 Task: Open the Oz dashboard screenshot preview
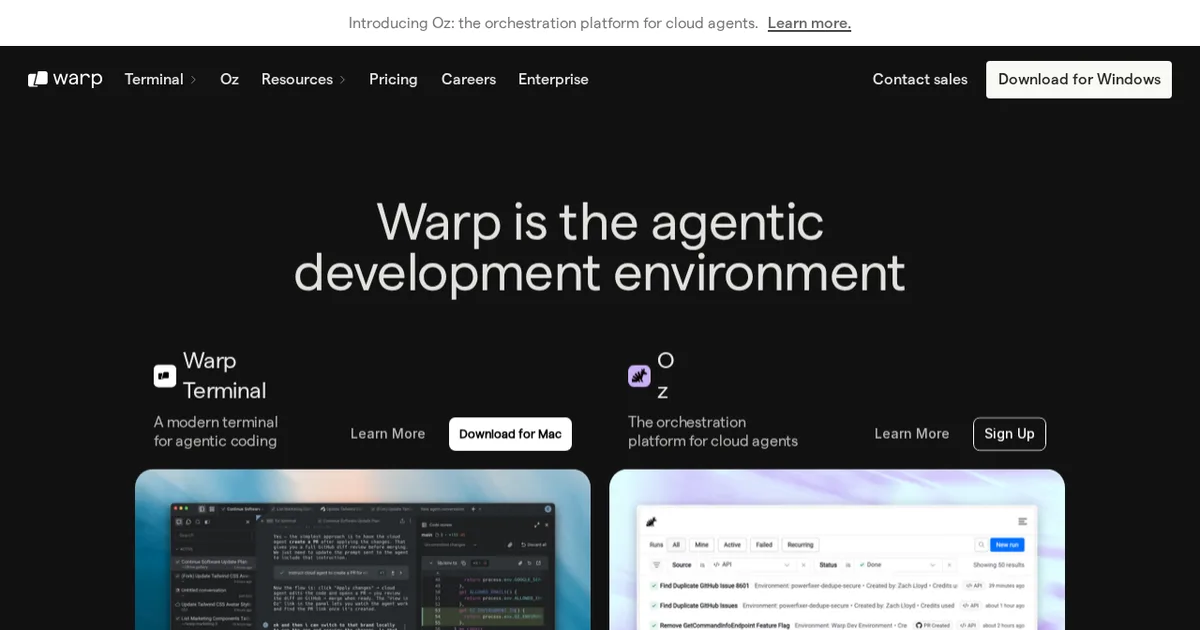pyautogui.click(x=837, y=550)
